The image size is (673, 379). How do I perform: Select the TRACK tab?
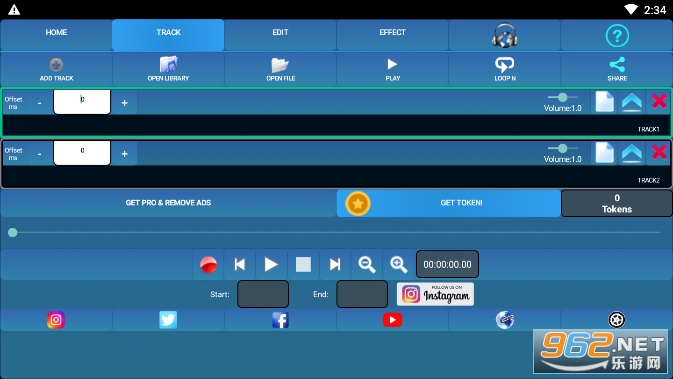(168, 35)
